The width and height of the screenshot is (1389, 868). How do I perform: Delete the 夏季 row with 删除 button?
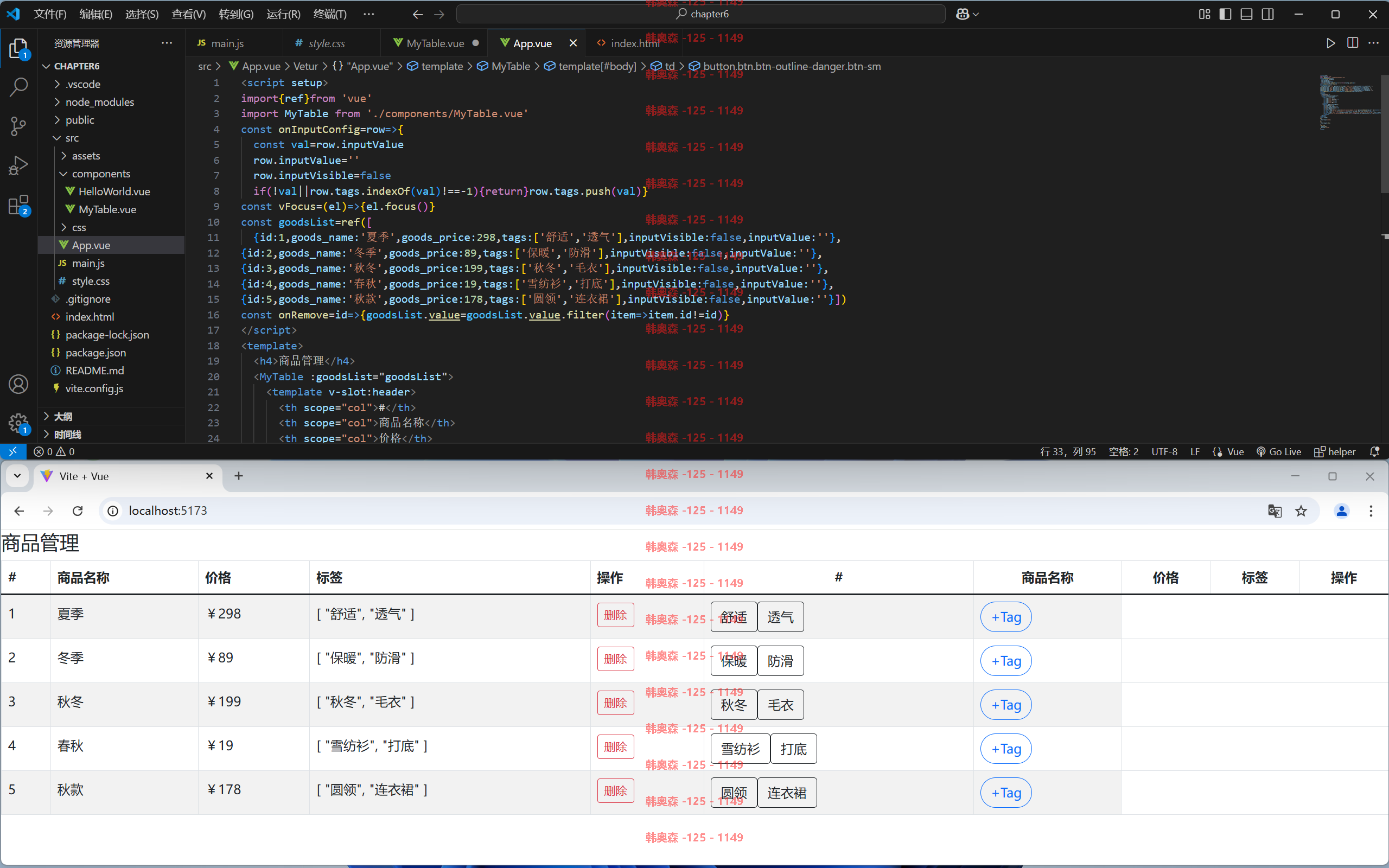coord(615,615)
